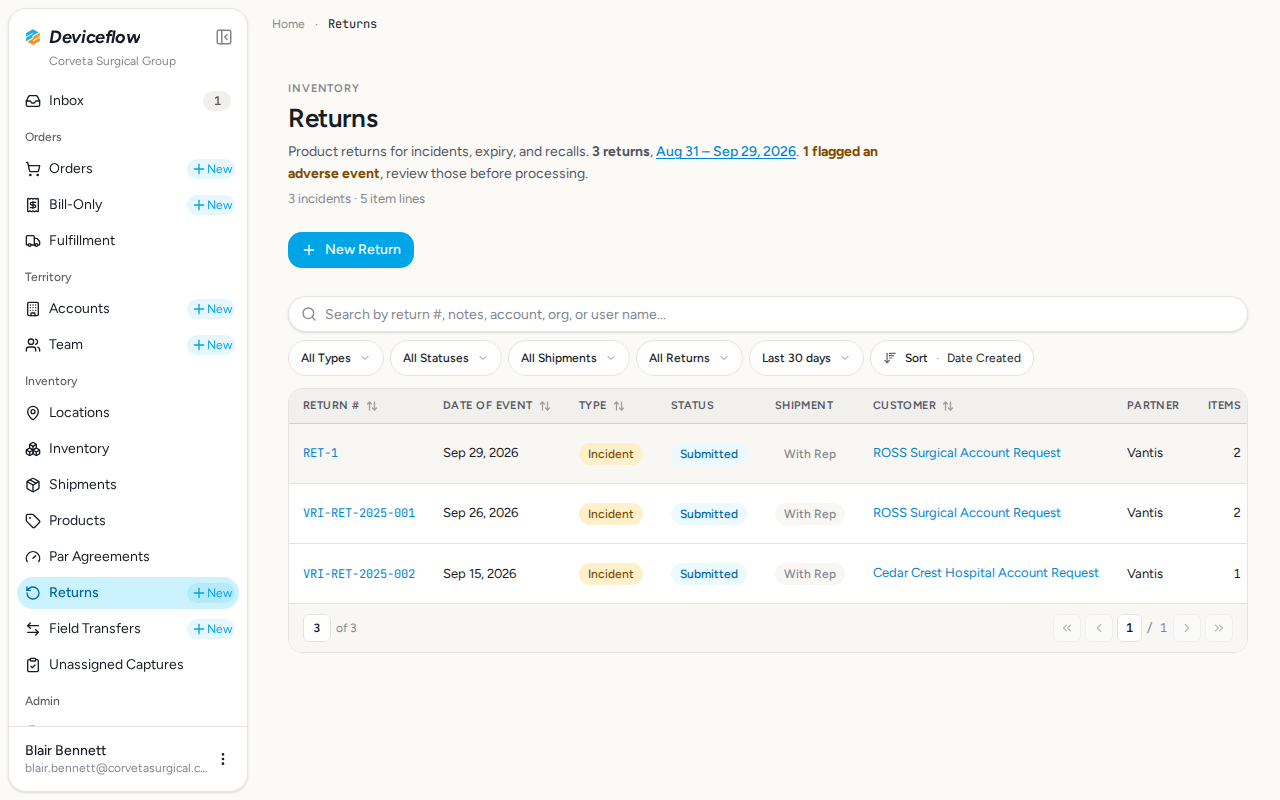Image resolution: width=1280 pixels, height=800 pixels.
Task: Open the Sort Date Created control
Action: (x=952, y=358)
